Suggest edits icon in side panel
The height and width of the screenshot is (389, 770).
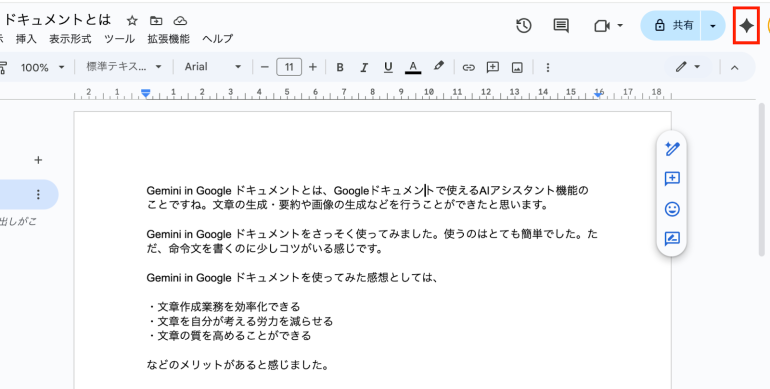click(672, 239)
